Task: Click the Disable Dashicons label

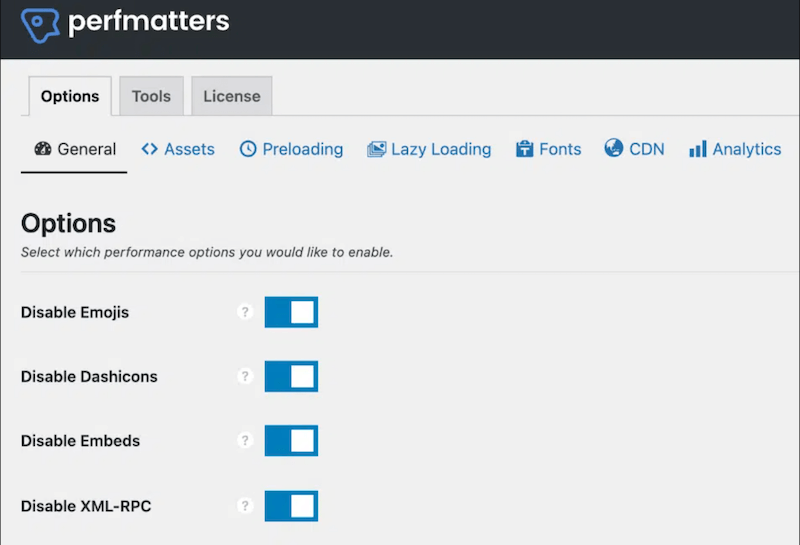Action: 89,377
